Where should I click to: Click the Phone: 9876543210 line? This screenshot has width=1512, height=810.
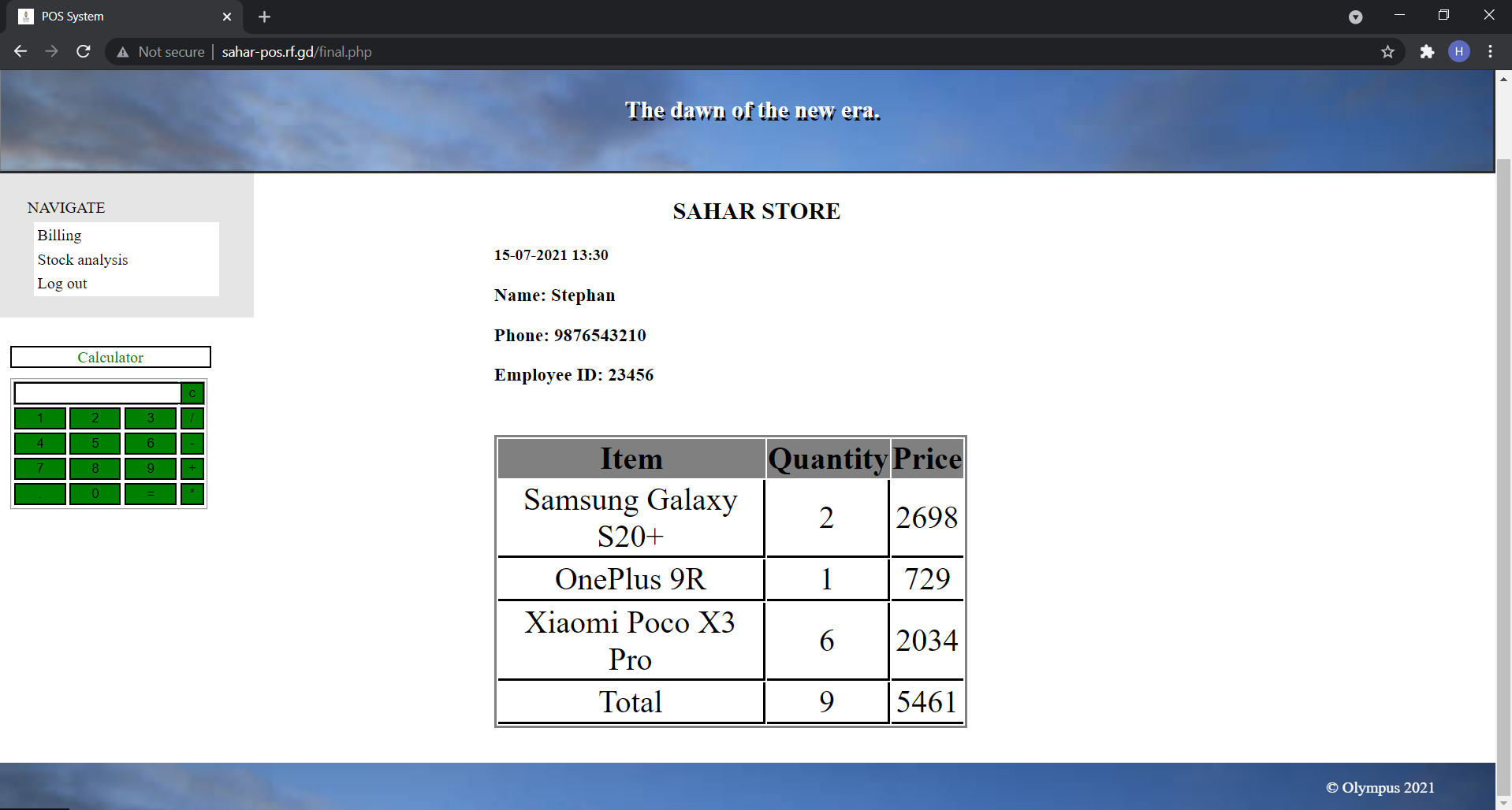[x=570, y=336]
